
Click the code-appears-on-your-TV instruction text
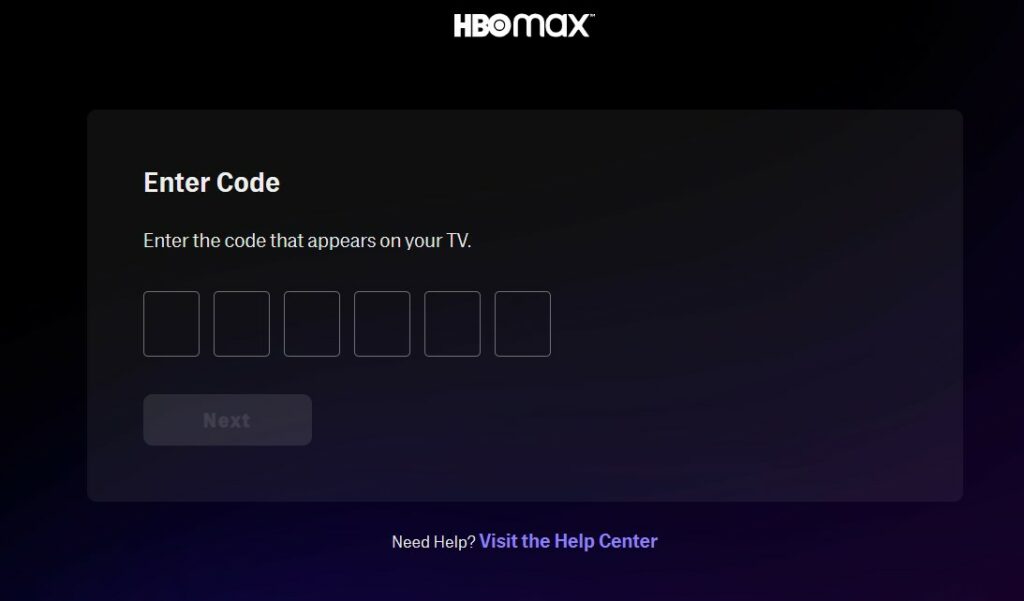click(307, 241)
